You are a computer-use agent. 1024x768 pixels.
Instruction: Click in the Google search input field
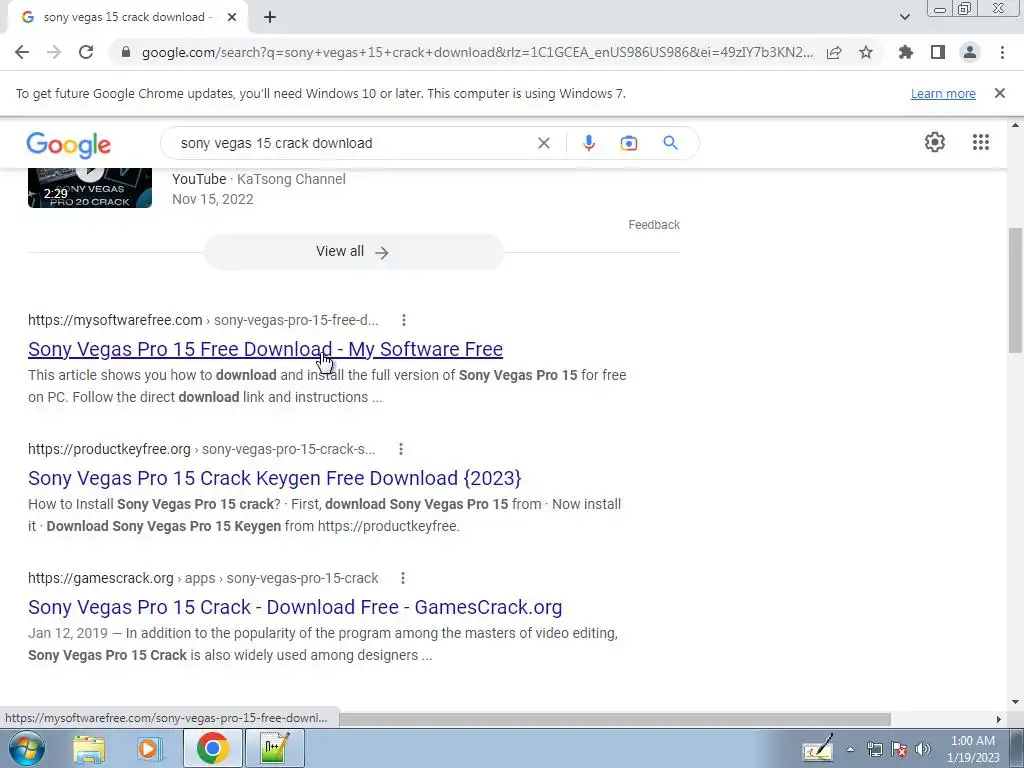click(x=353, y=143)
